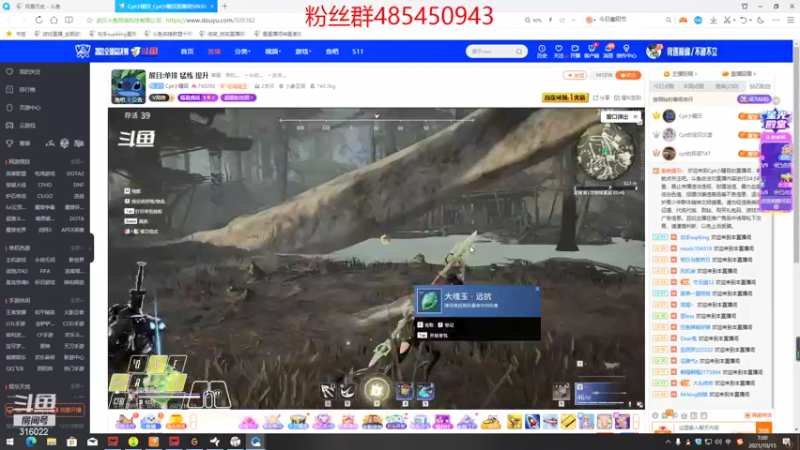Viewport: 800px width, 450px height.
Task: Open the 历史 history clock icon
Action: [x=542, y=51]
